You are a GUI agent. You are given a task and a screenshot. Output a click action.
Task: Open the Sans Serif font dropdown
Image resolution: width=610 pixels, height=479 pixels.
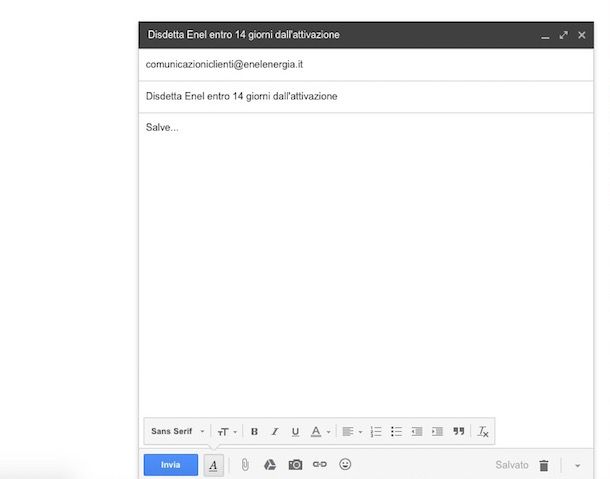point(177,431)
